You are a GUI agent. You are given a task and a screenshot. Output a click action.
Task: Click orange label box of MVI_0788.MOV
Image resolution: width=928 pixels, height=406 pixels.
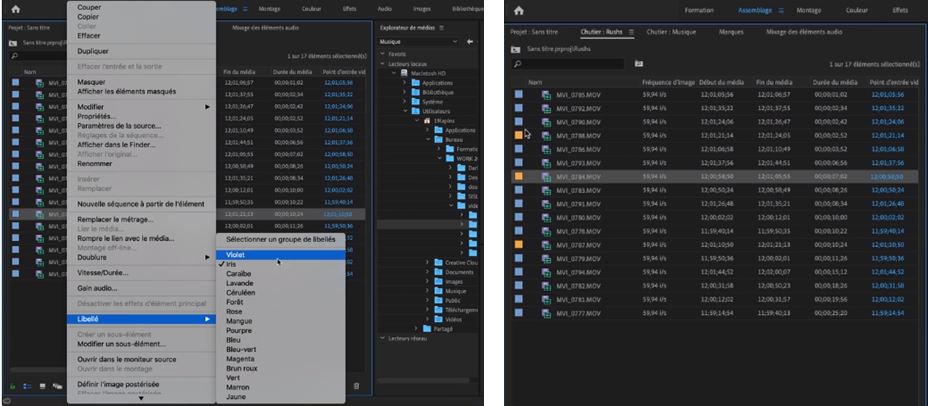[x=518, y=135]
